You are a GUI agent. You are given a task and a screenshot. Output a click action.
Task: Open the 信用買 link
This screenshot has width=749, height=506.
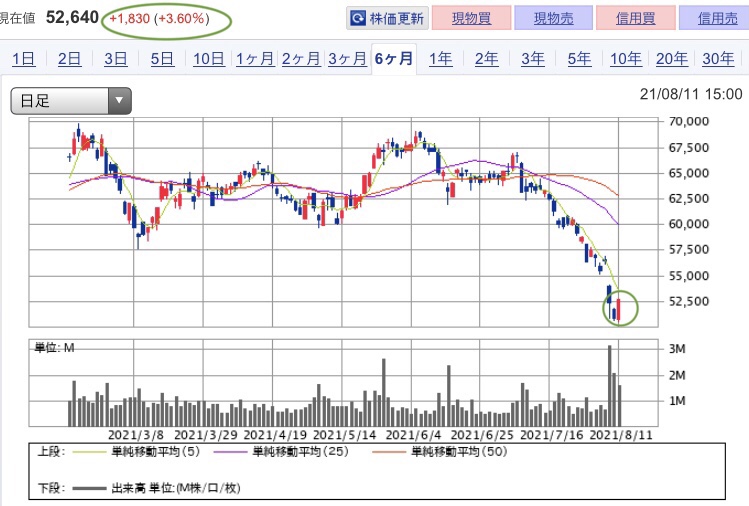[x=635, y=18]
